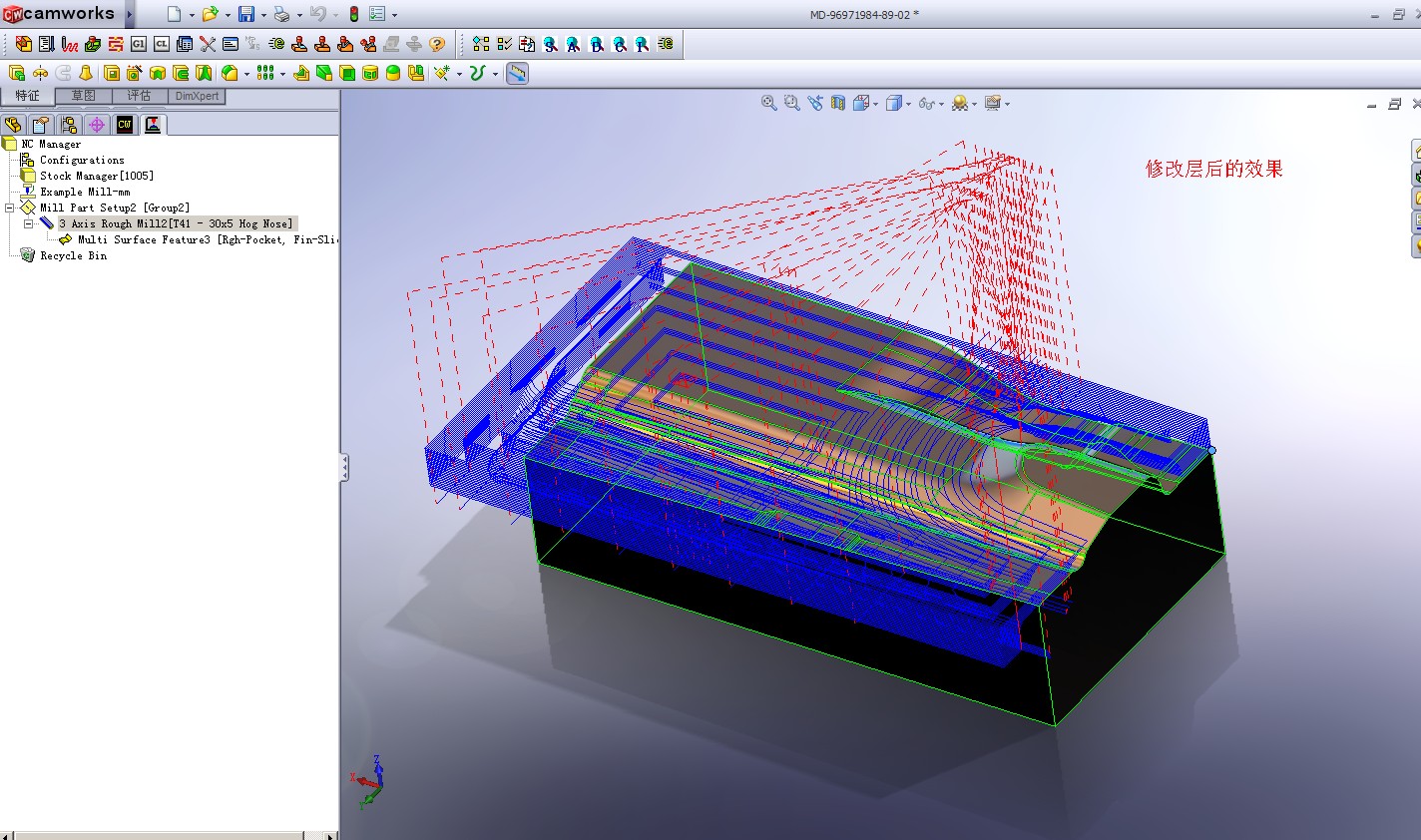
Task: Turn on the Section View tool
Action: coord(838,103)
